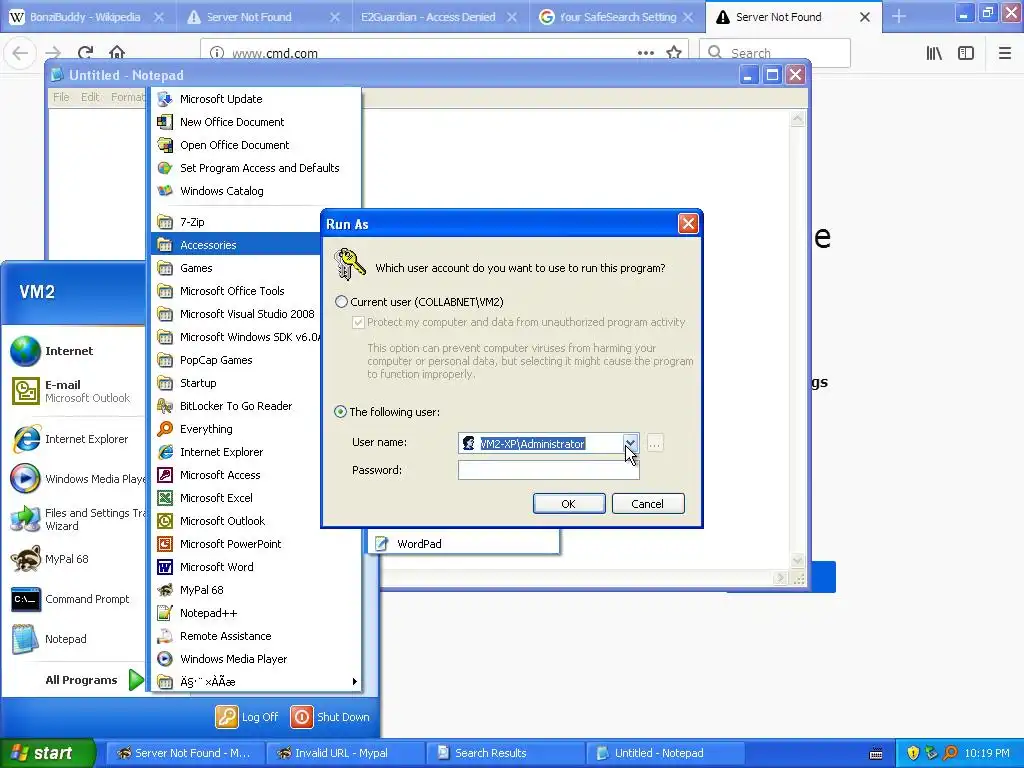Click the security shield tray icon
This screenshot has height=768, width=1024.
pyautogui.click(x=913, y=753)
